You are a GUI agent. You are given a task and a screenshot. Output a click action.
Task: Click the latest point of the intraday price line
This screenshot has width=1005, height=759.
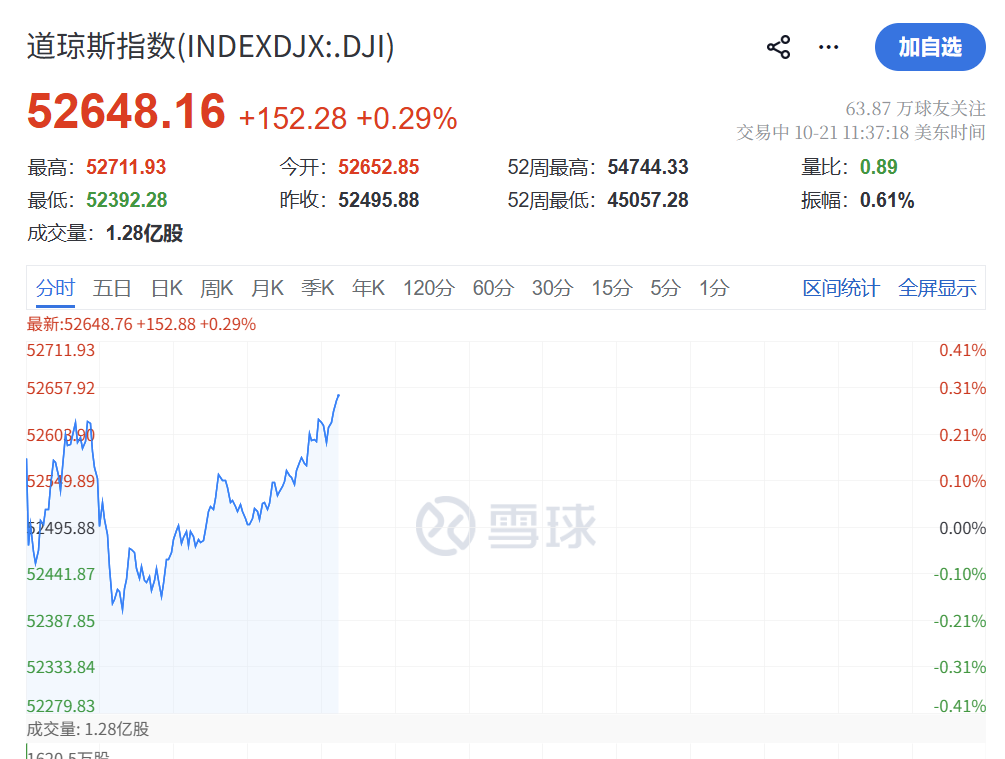[x=338, y=396]
